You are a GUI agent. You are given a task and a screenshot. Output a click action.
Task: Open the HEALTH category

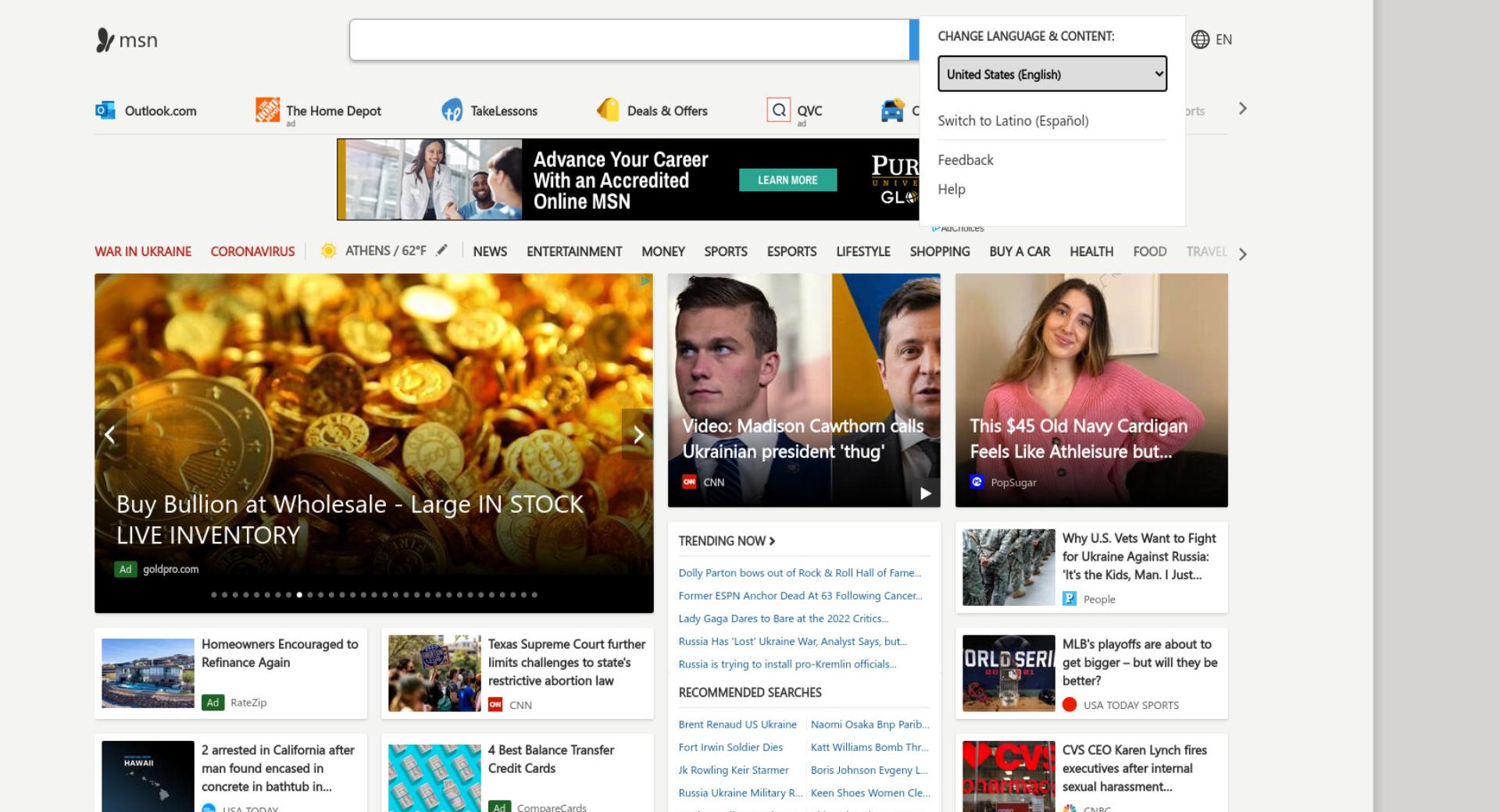coord(1091,251)
